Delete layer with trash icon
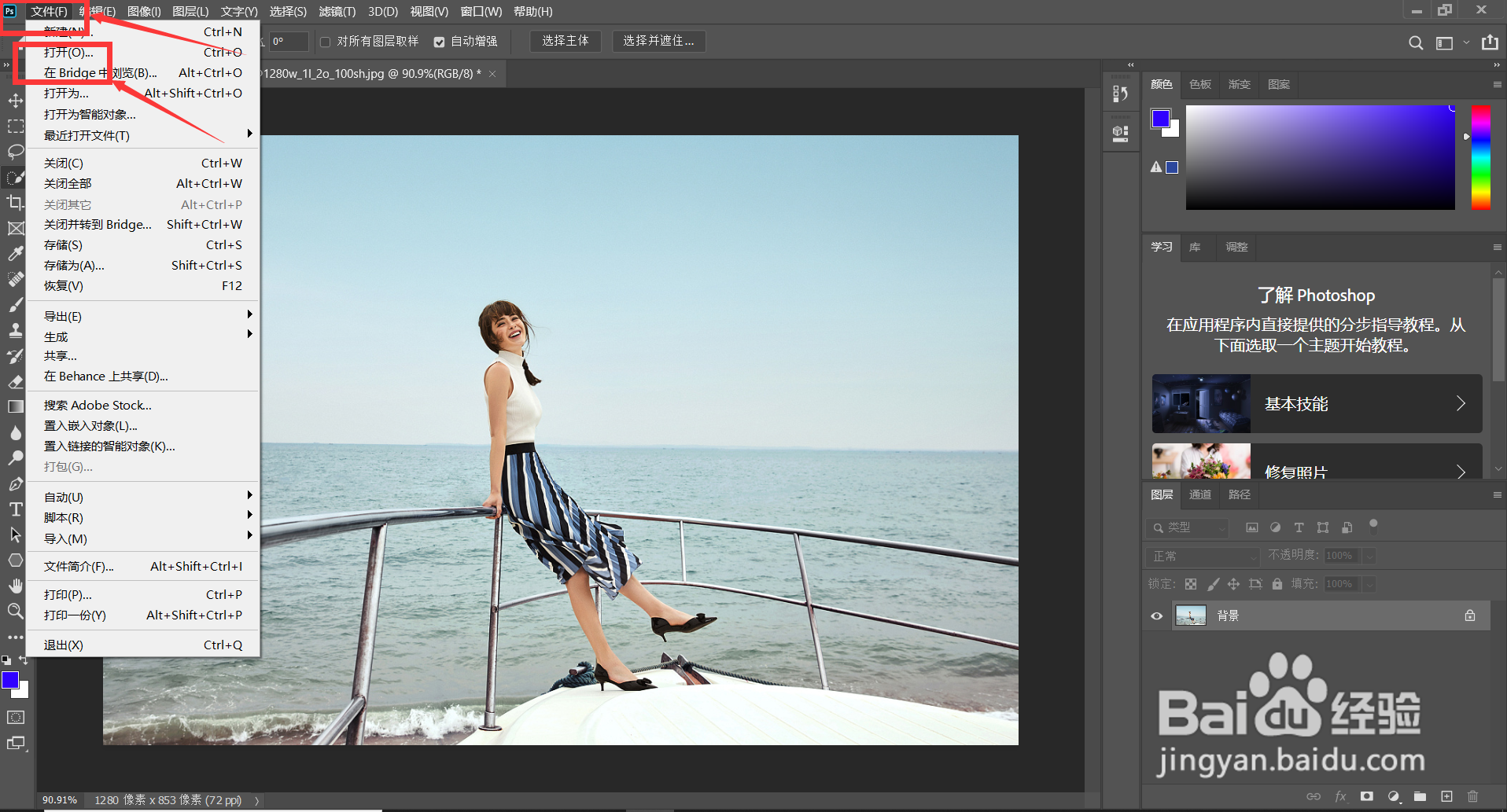 coord(1473,796)
